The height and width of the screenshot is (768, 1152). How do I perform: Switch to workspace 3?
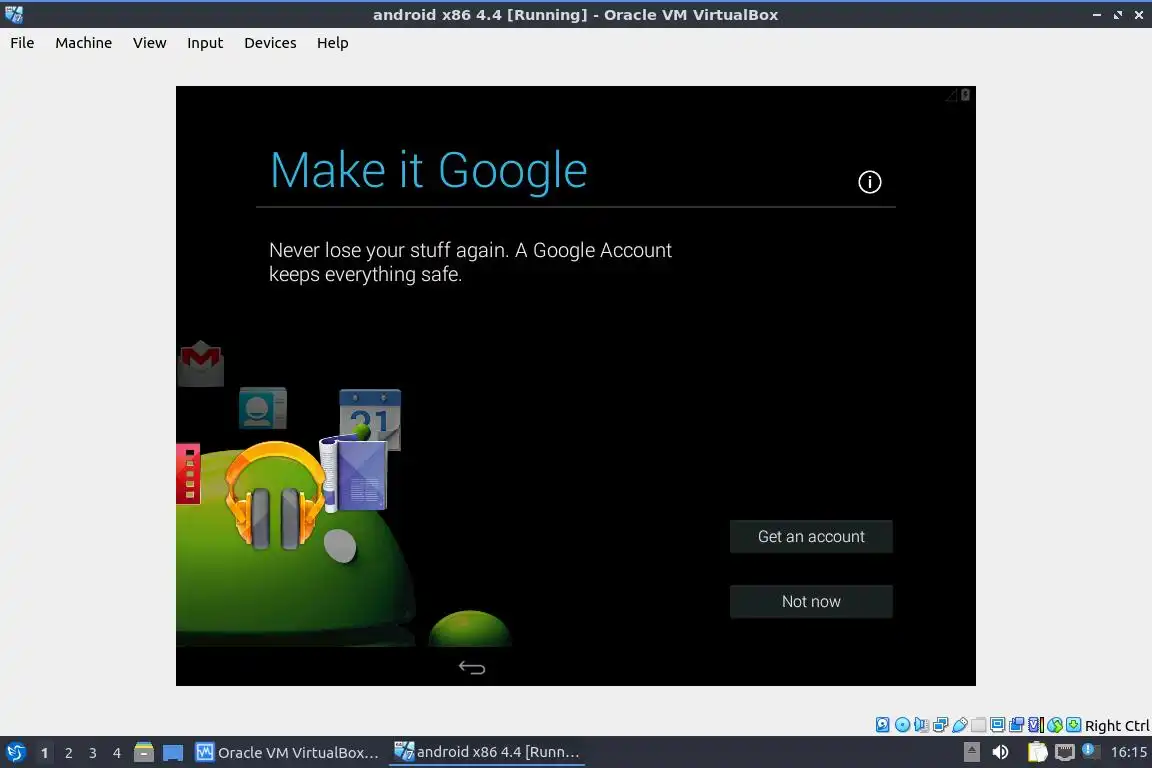(x=93, y=753)
